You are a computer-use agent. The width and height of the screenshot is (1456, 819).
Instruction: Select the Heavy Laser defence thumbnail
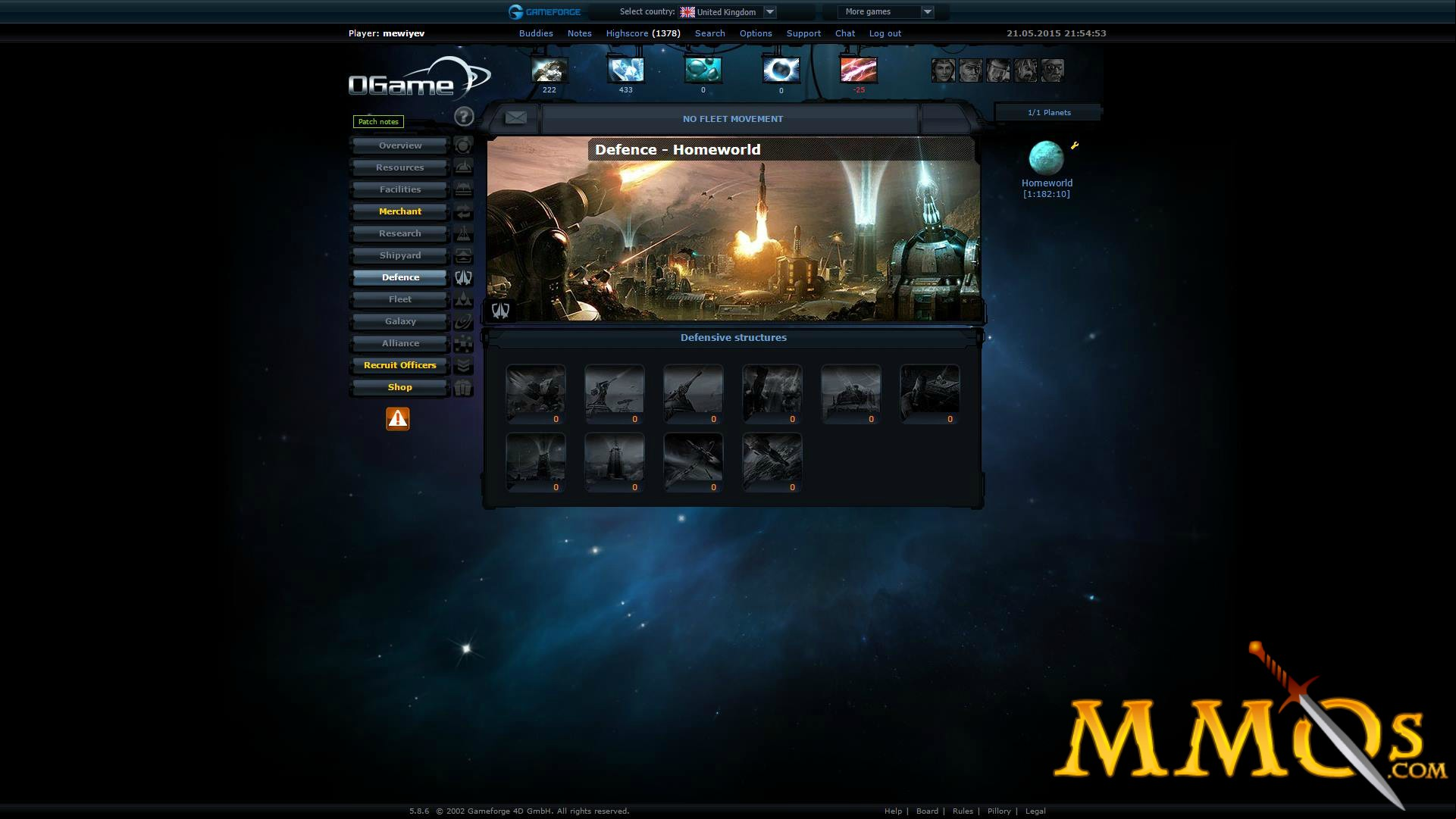point(694,393)
